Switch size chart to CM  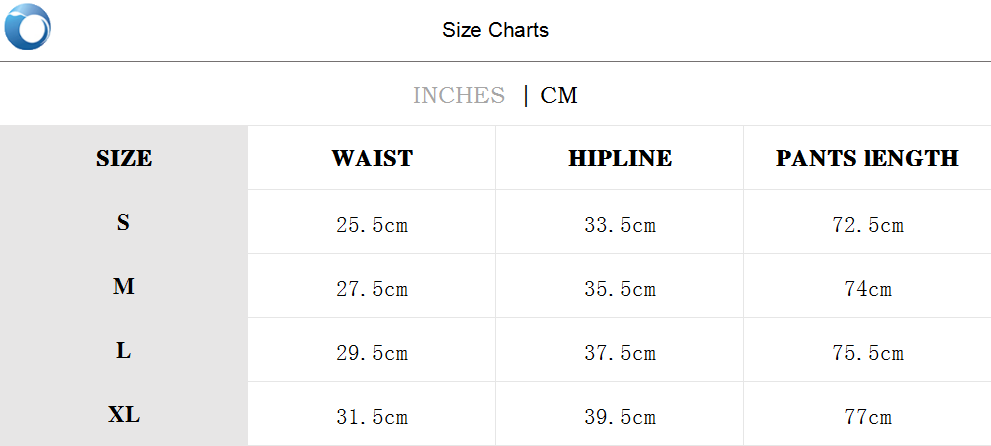pos(559,95)
